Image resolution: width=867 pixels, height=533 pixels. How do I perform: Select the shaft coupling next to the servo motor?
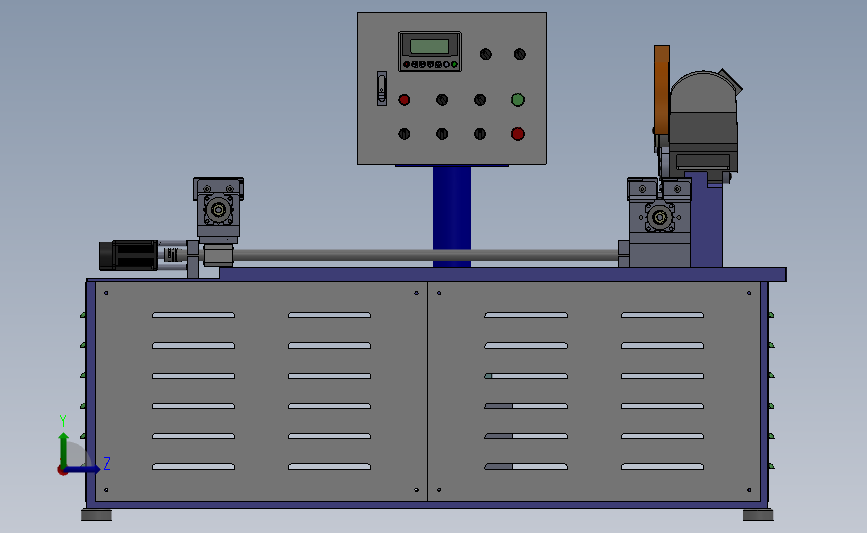[173, 255]
